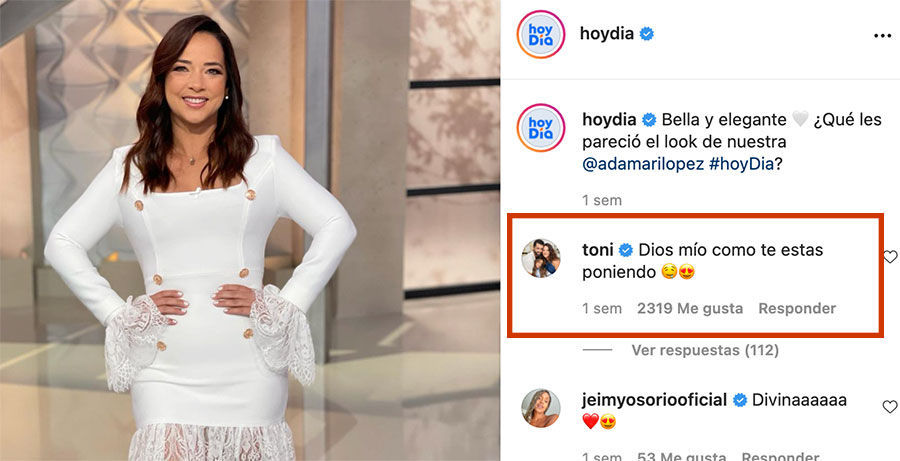Like toni's comment with the heart
The width and height of the screenshot is (900, 461).
[890, 256]
